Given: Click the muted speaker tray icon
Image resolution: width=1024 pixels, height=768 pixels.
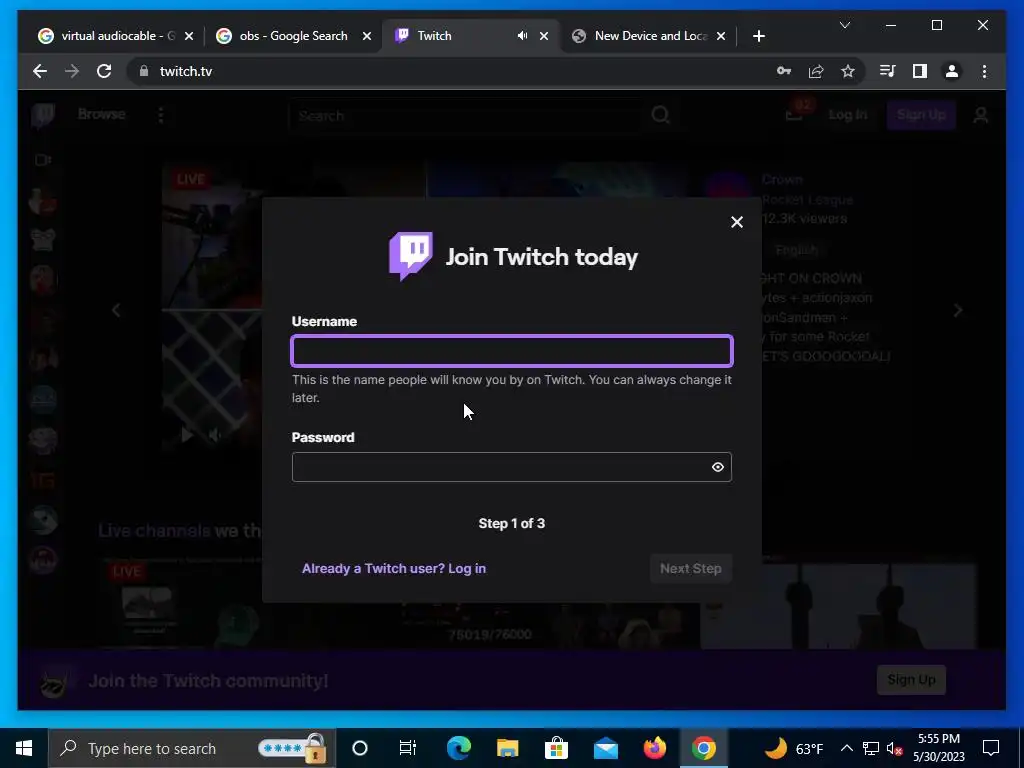Looking at the screenshot, I should [x=895, y=748].
